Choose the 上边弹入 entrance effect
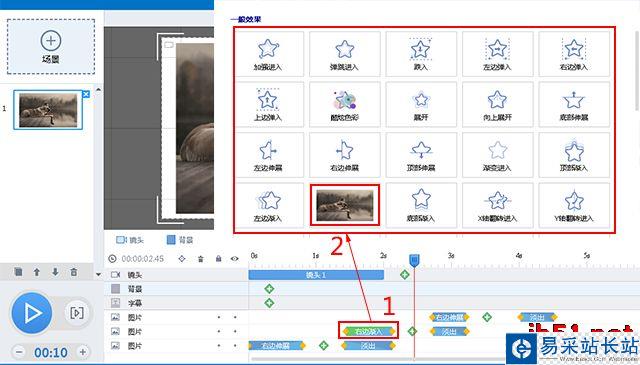The height and width of the screenshot is (365, 640). [x=268, y=105]
